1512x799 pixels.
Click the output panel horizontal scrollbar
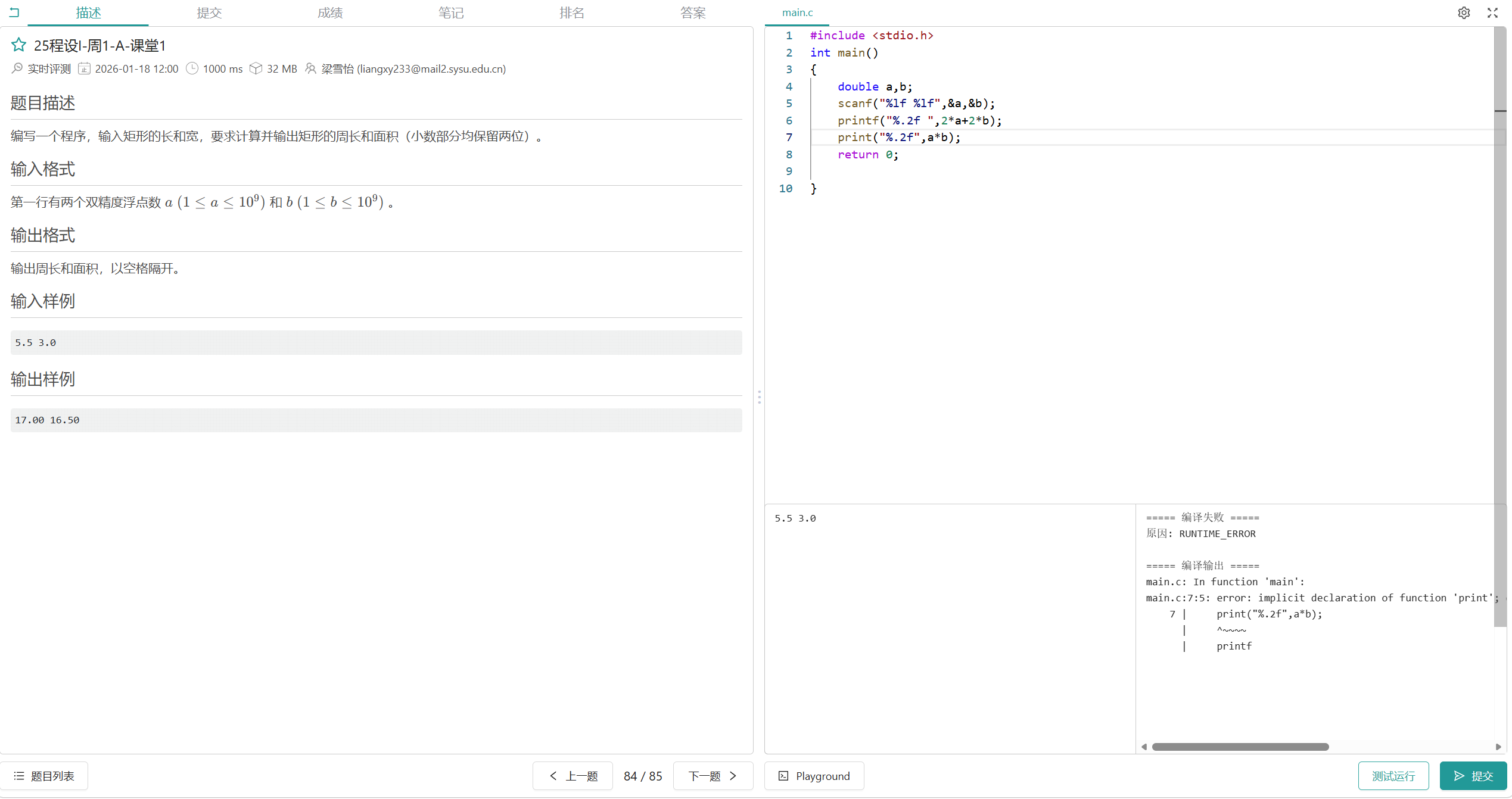tap(1240, 747)
